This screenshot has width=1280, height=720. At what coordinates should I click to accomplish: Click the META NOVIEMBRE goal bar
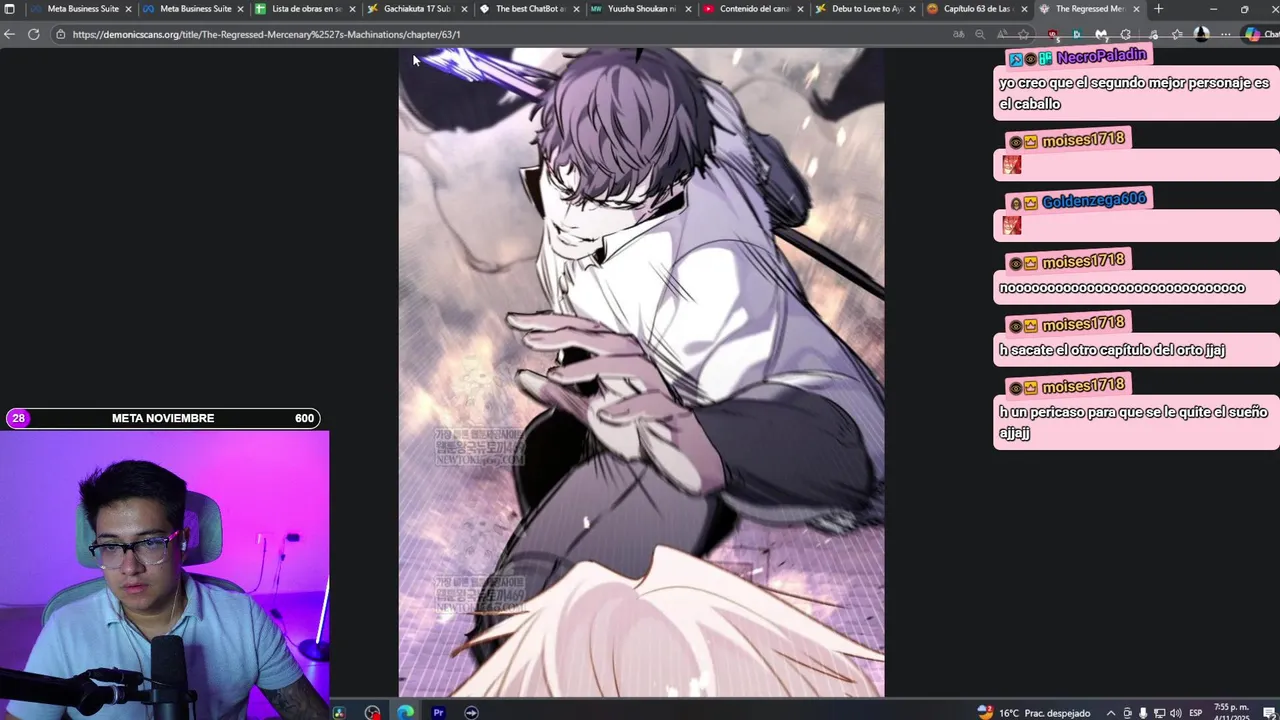[x=163, y=418]
